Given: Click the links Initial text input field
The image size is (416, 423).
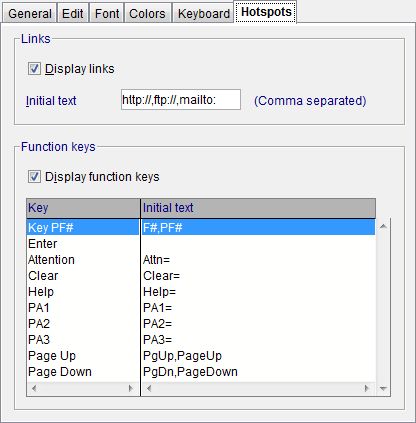Looking at the screenshot, I should tap(181, 99).
